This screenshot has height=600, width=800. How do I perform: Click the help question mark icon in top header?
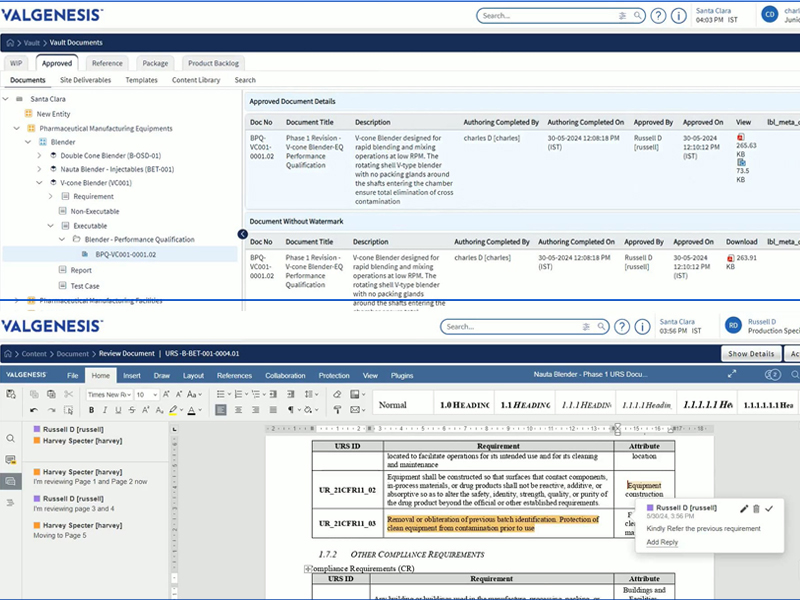[x=658, y=15]
